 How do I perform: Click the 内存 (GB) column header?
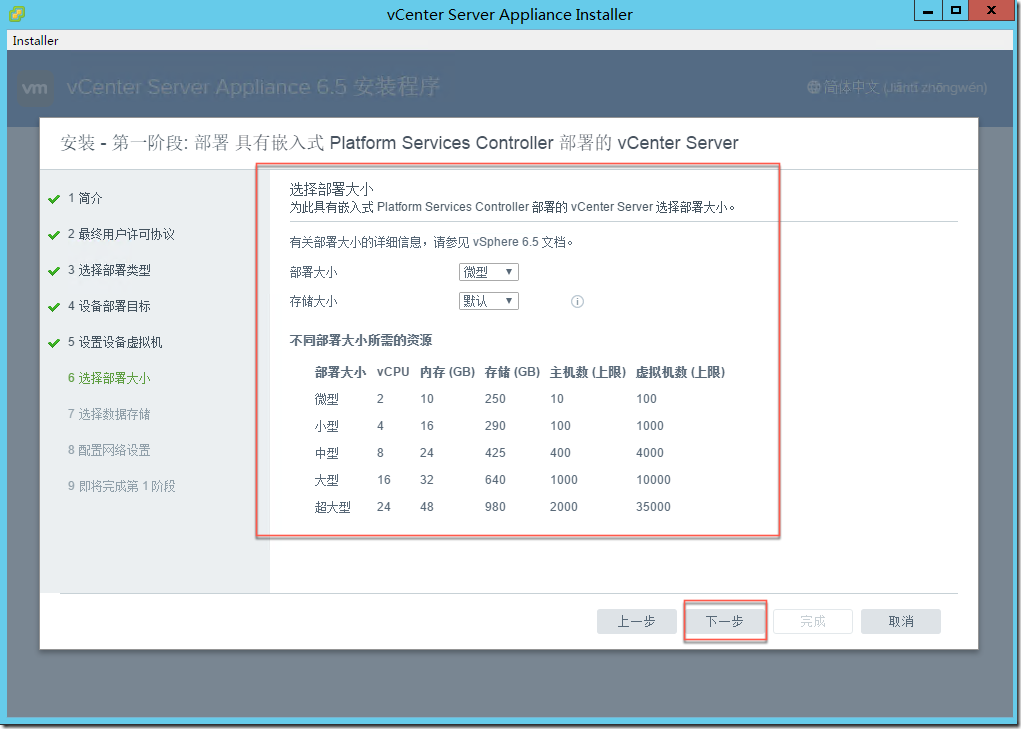447,372
